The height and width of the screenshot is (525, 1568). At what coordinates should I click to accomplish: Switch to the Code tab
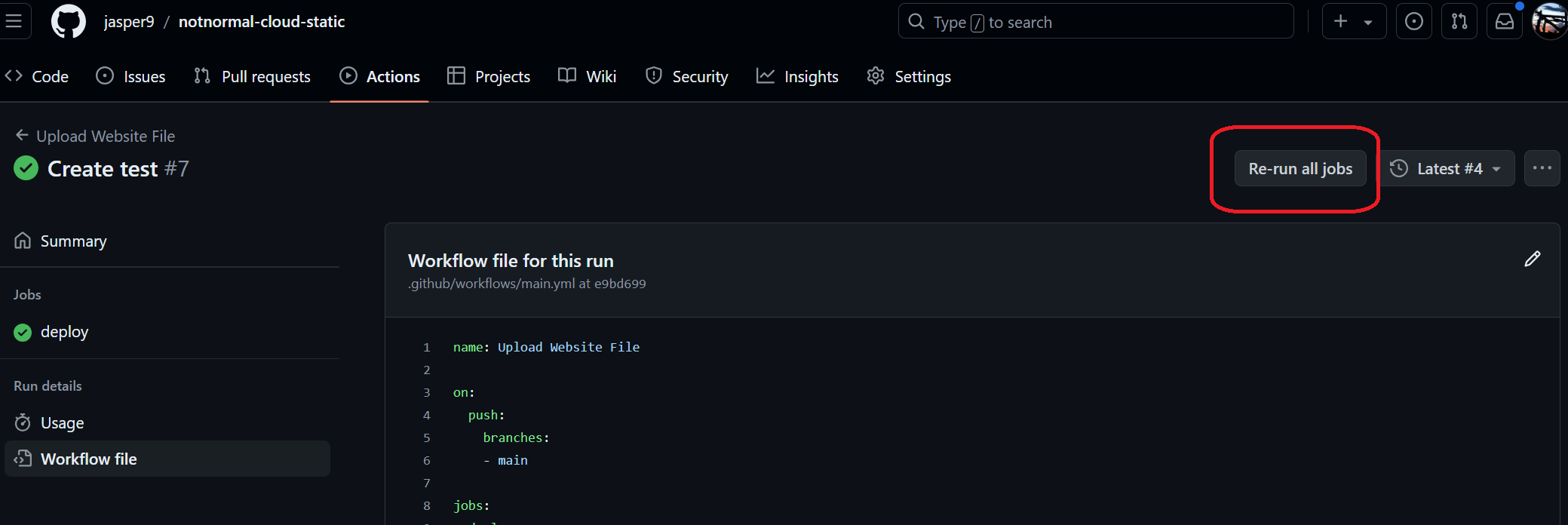coord(38,76)
